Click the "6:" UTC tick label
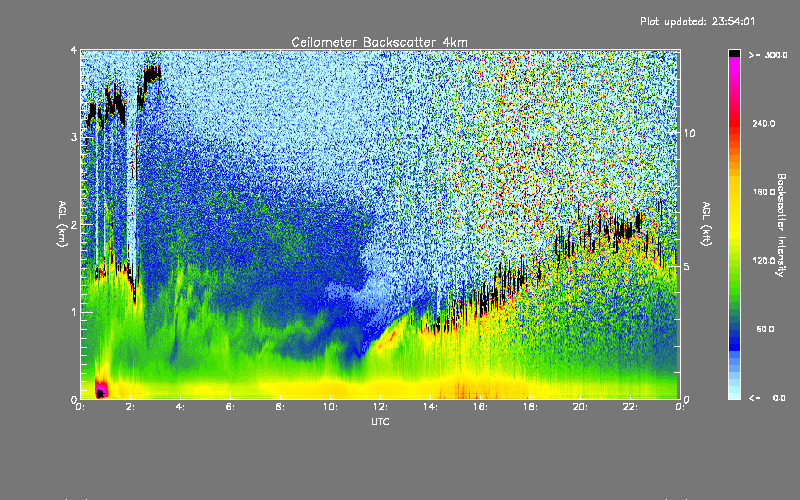The height and width of the screenshot is (500, 800). pos(230,407)
